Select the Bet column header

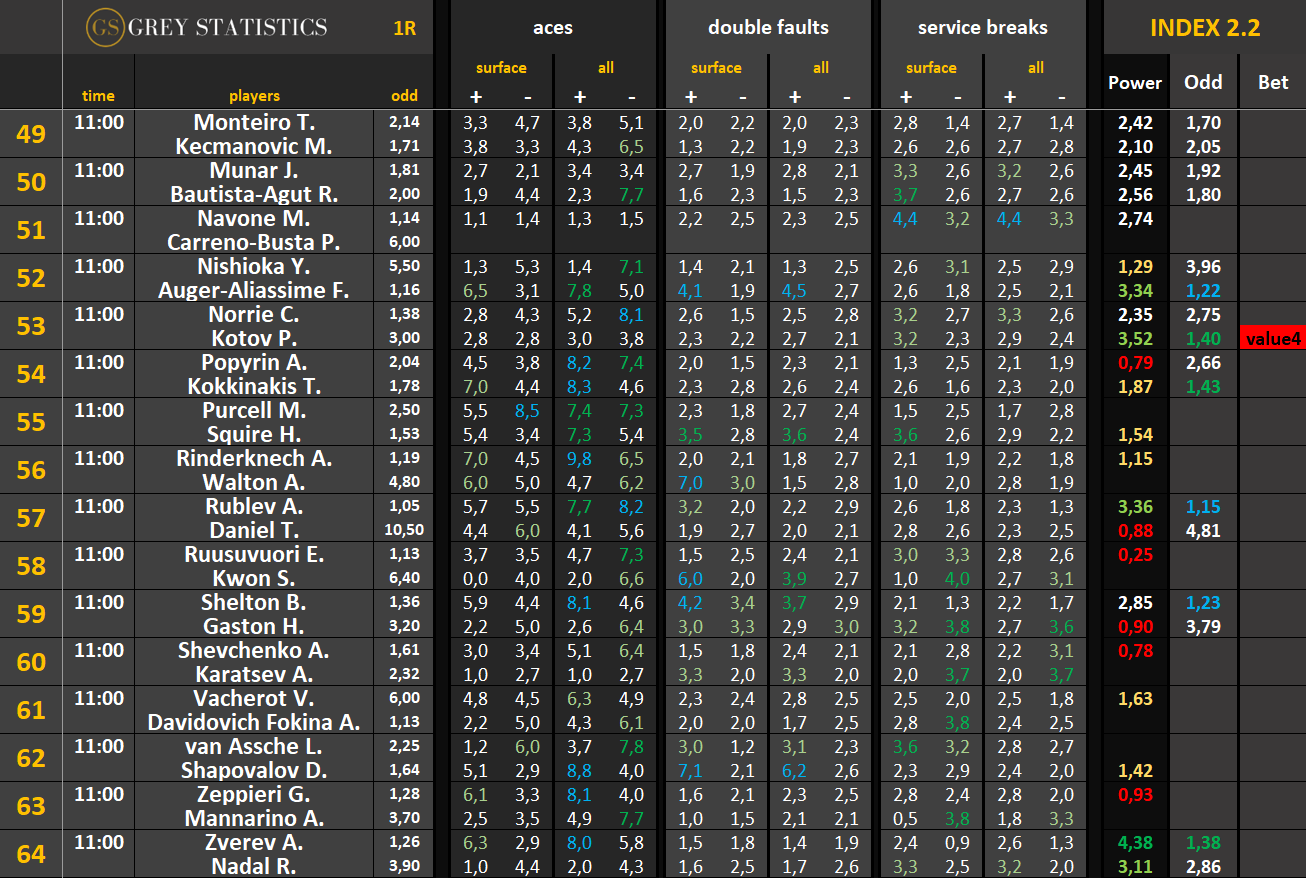(1272, 83)
